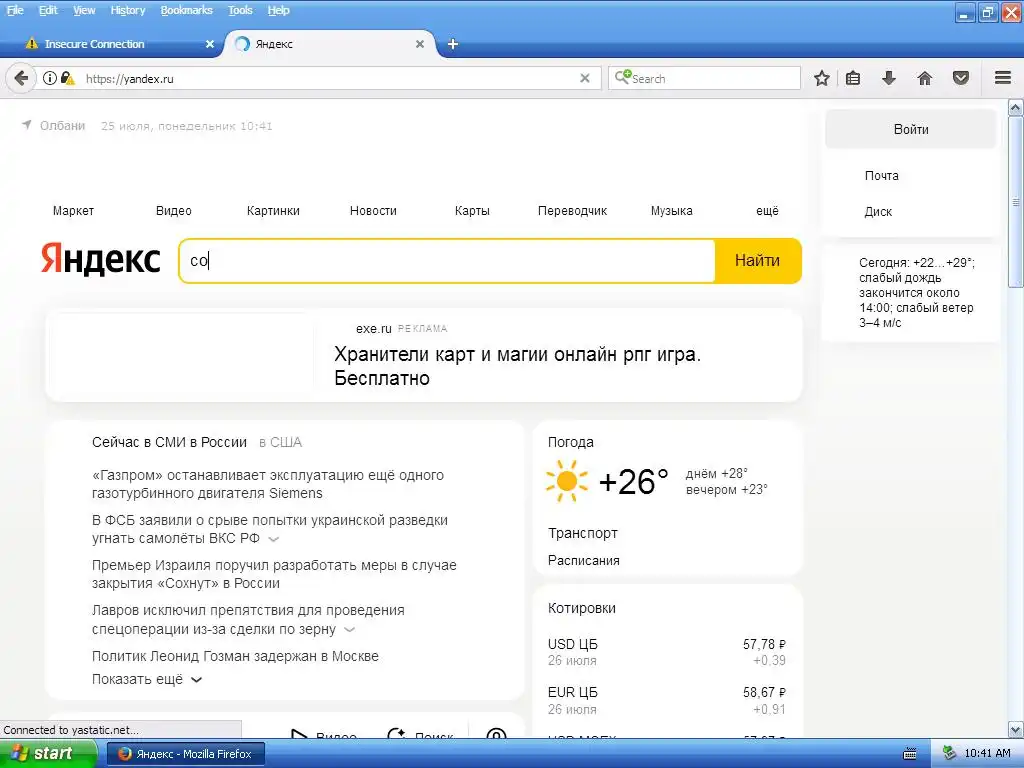Image resolution: width=1024 pixels, height=768 pixels.
Task: Click the Найти search button
Action: (758, 261)
